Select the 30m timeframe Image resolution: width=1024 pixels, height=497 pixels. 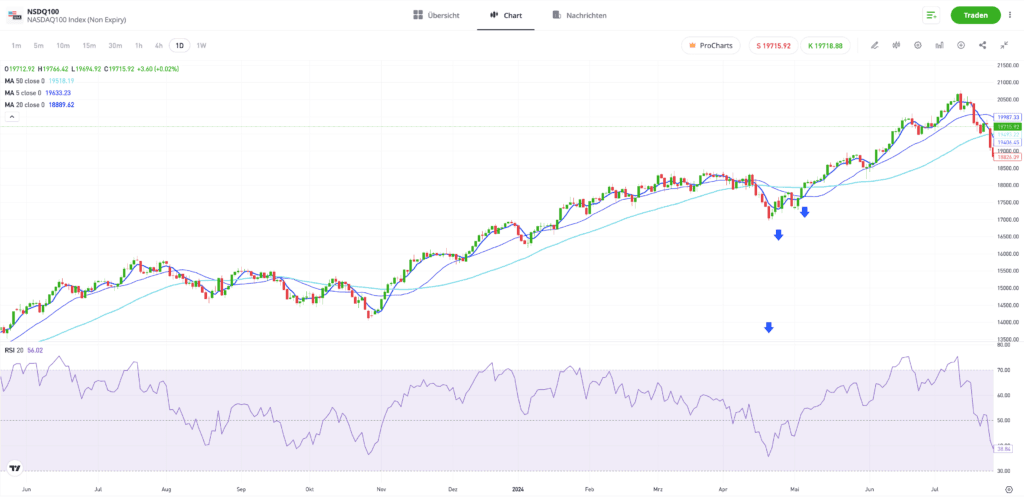(116, 46)
